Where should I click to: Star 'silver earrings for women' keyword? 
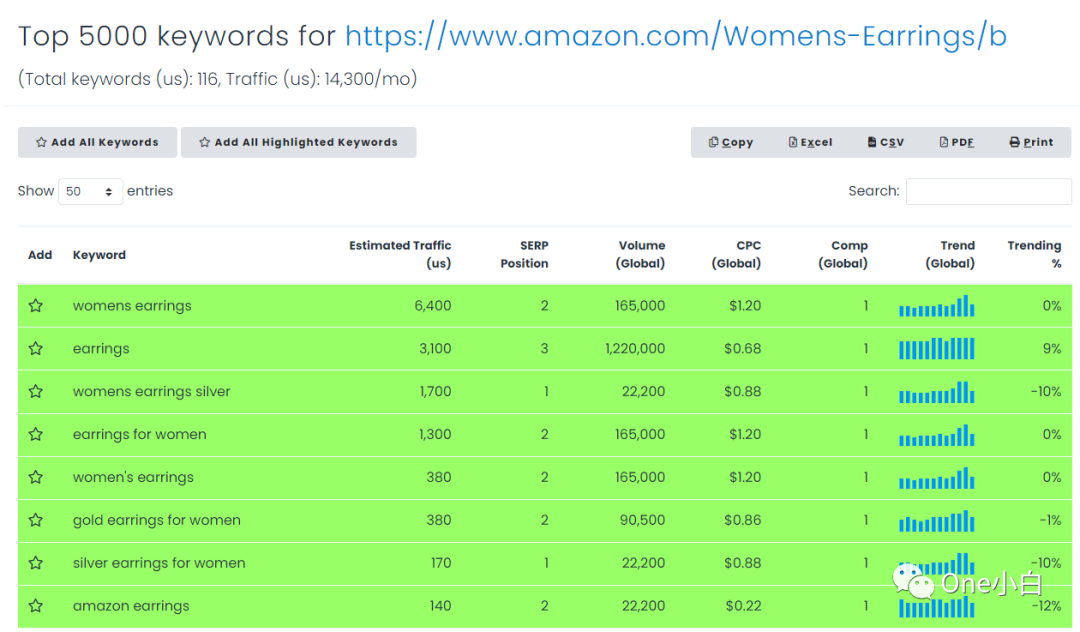tap(36, 563)
